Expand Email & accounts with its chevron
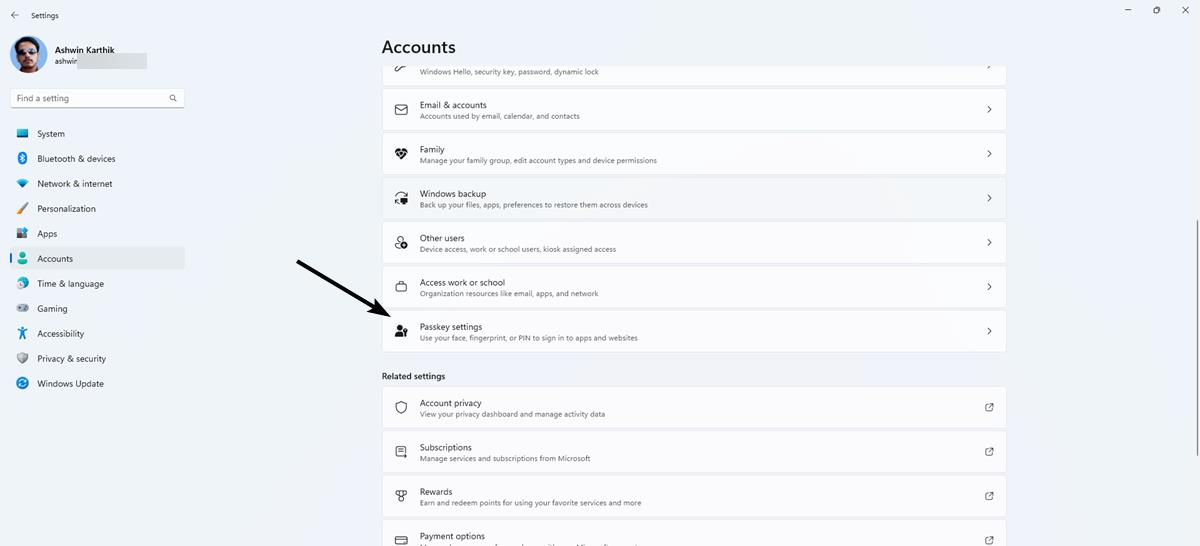 click(989, 109)
